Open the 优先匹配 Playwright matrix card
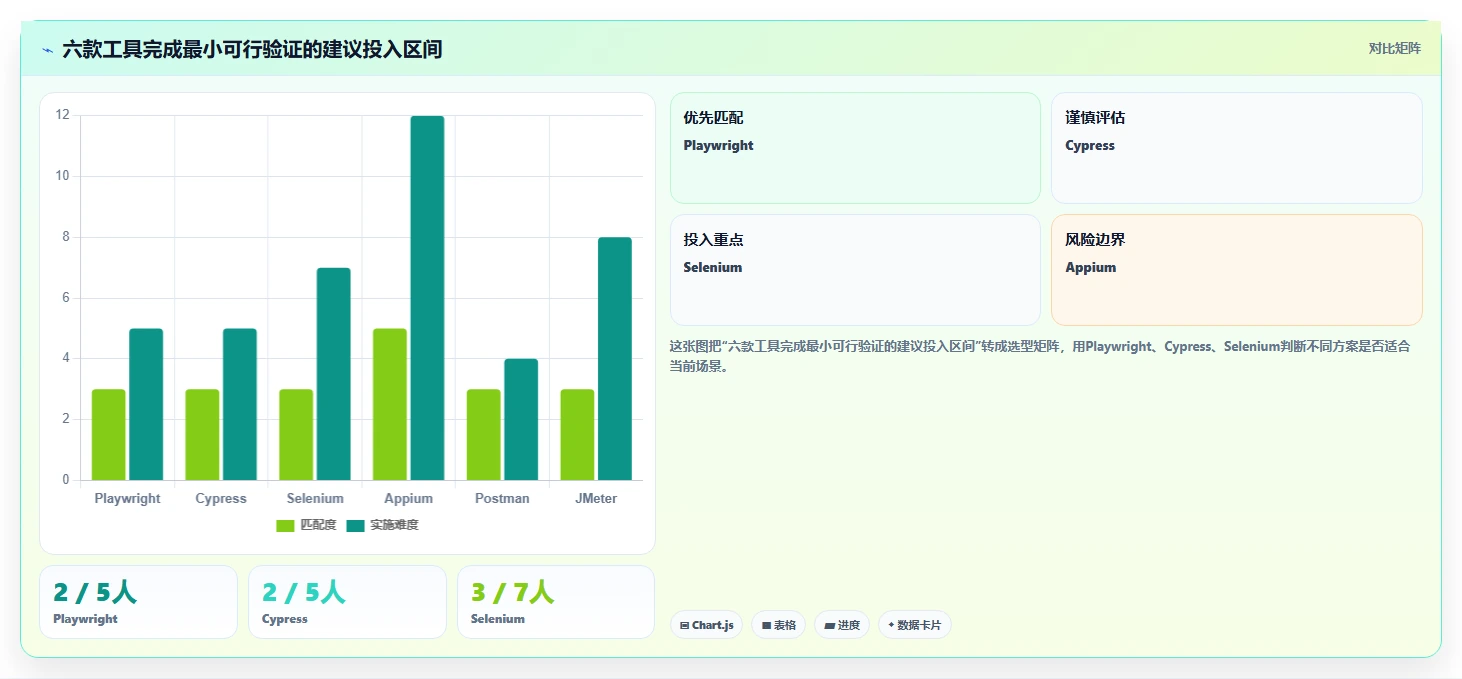This screenshot has width=1462, height=679. (855, 148)
